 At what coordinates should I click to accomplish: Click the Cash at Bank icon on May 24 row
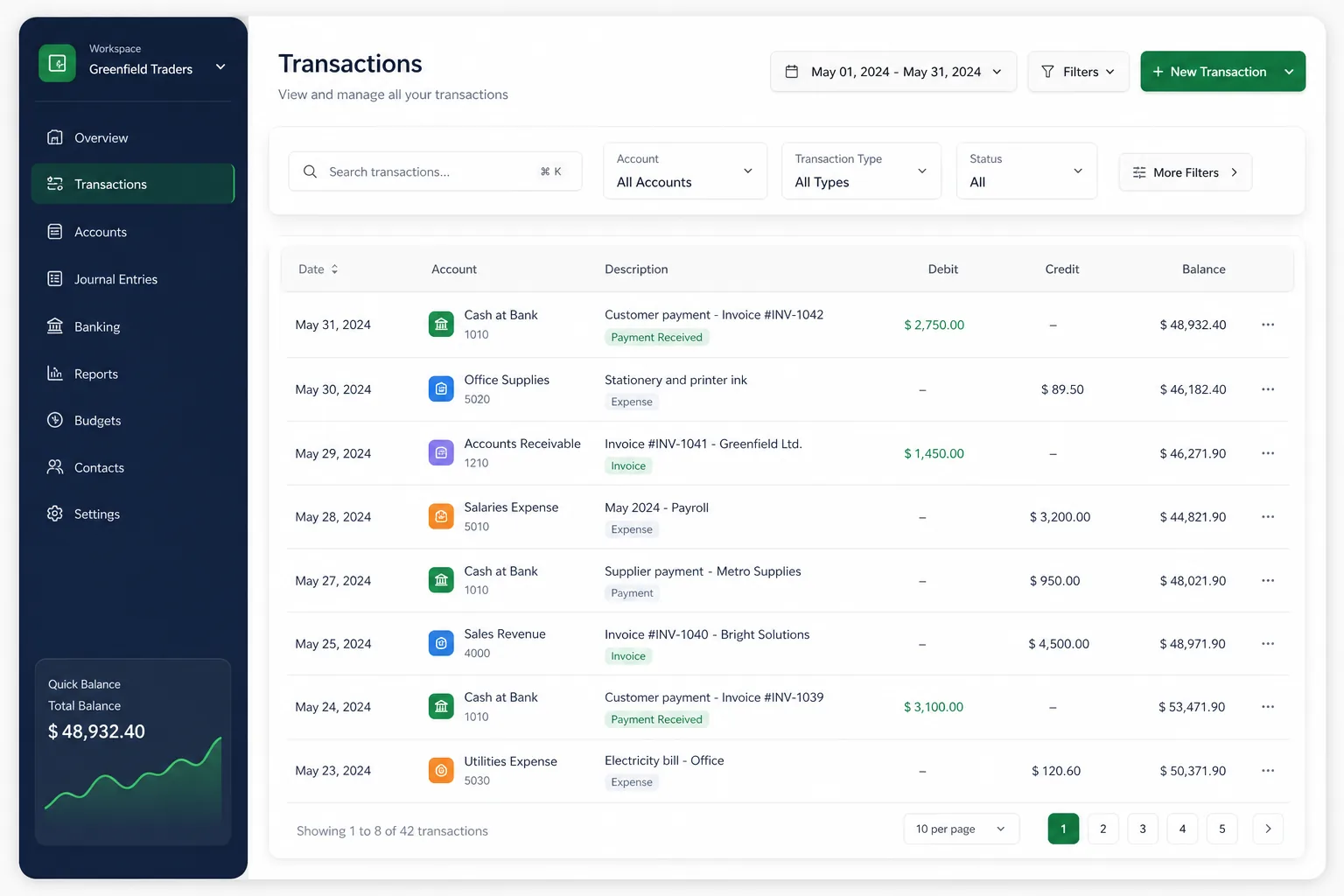[441, 707]
